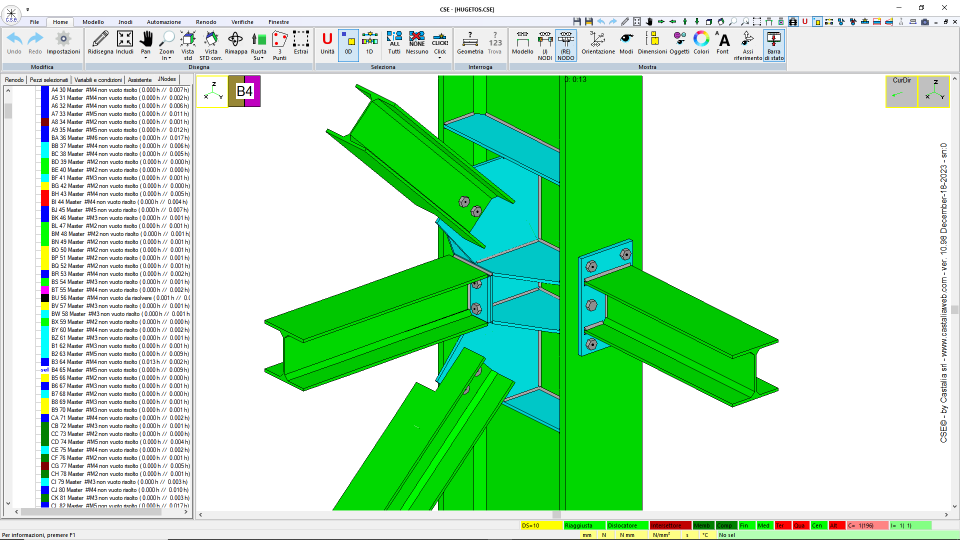
Task: Open the Colori color wheel
Action: point(701,40)
